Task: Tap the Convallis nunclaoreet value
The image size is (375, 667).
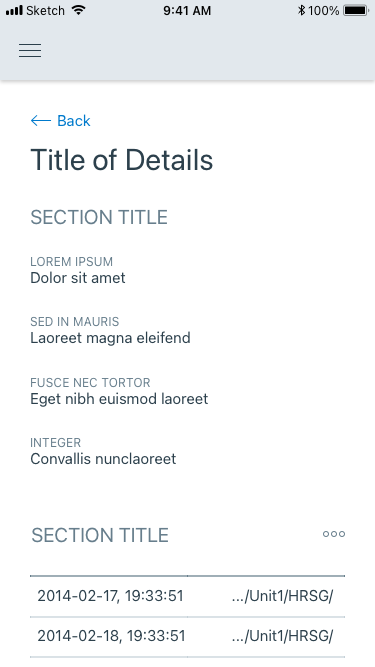Action: pyautogui.click(x=103, y=459)
